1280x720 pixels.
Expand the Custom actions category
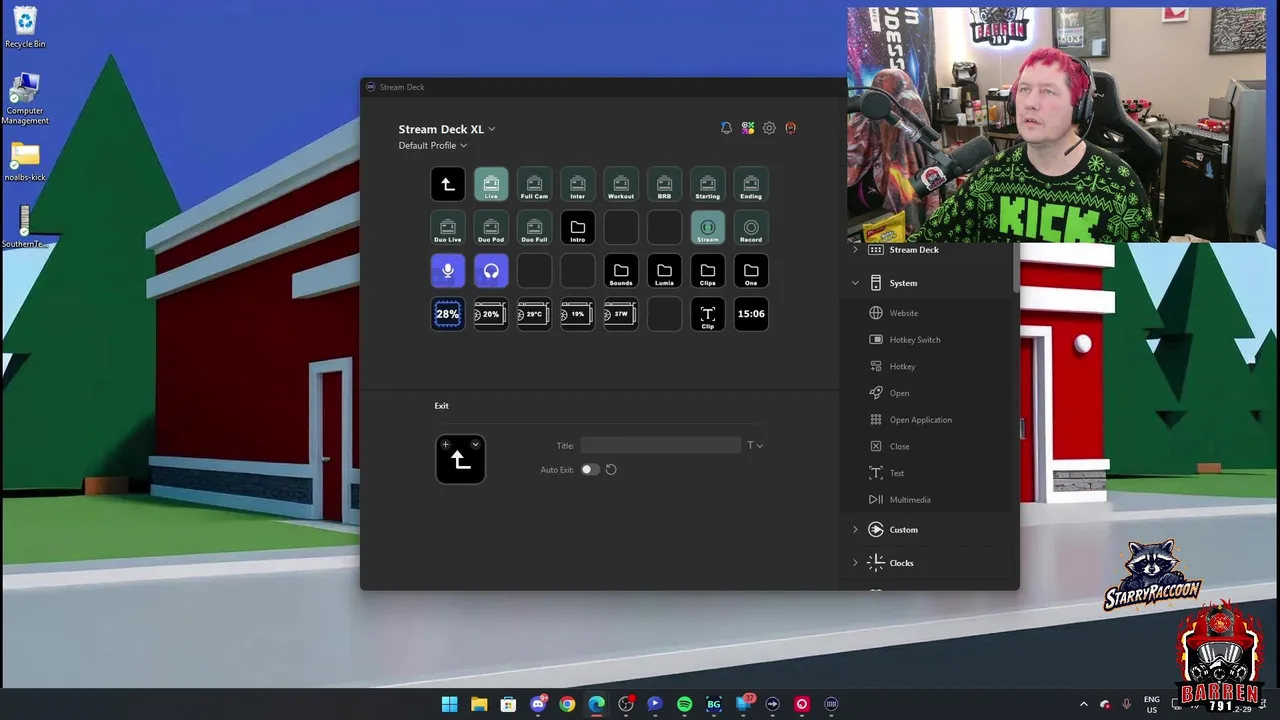[x=855, y=530]
